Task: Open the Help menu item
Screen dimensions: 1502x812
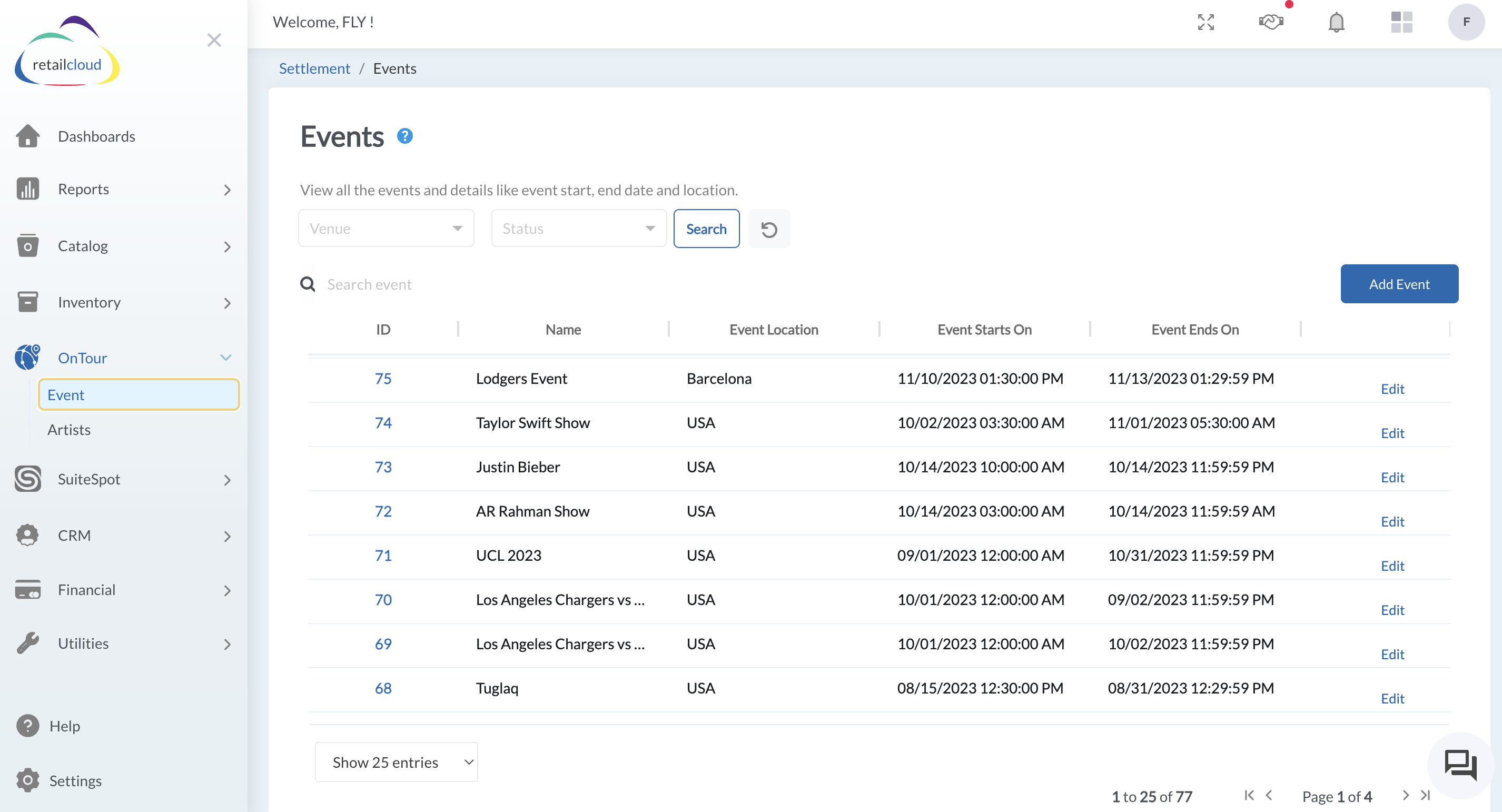Action: coord(65,726)
